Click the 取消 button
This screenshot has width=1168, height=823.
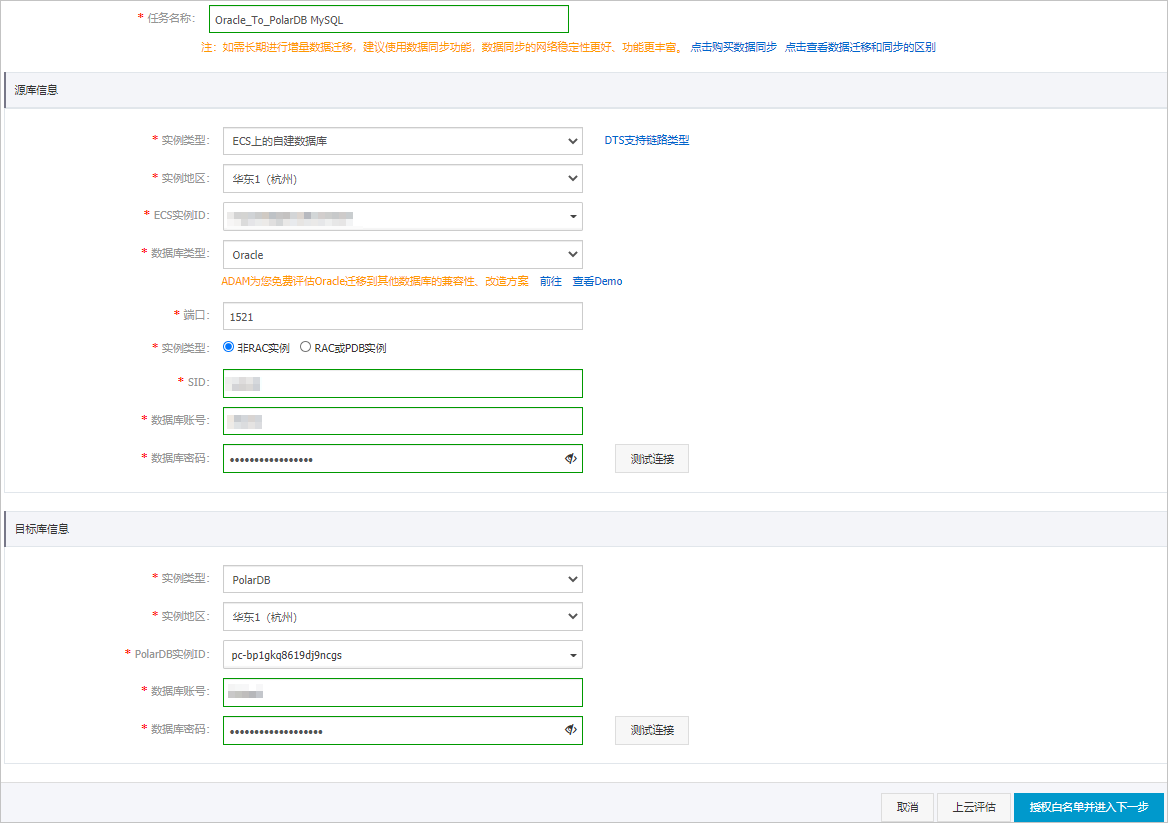click(x=906, y=807)
